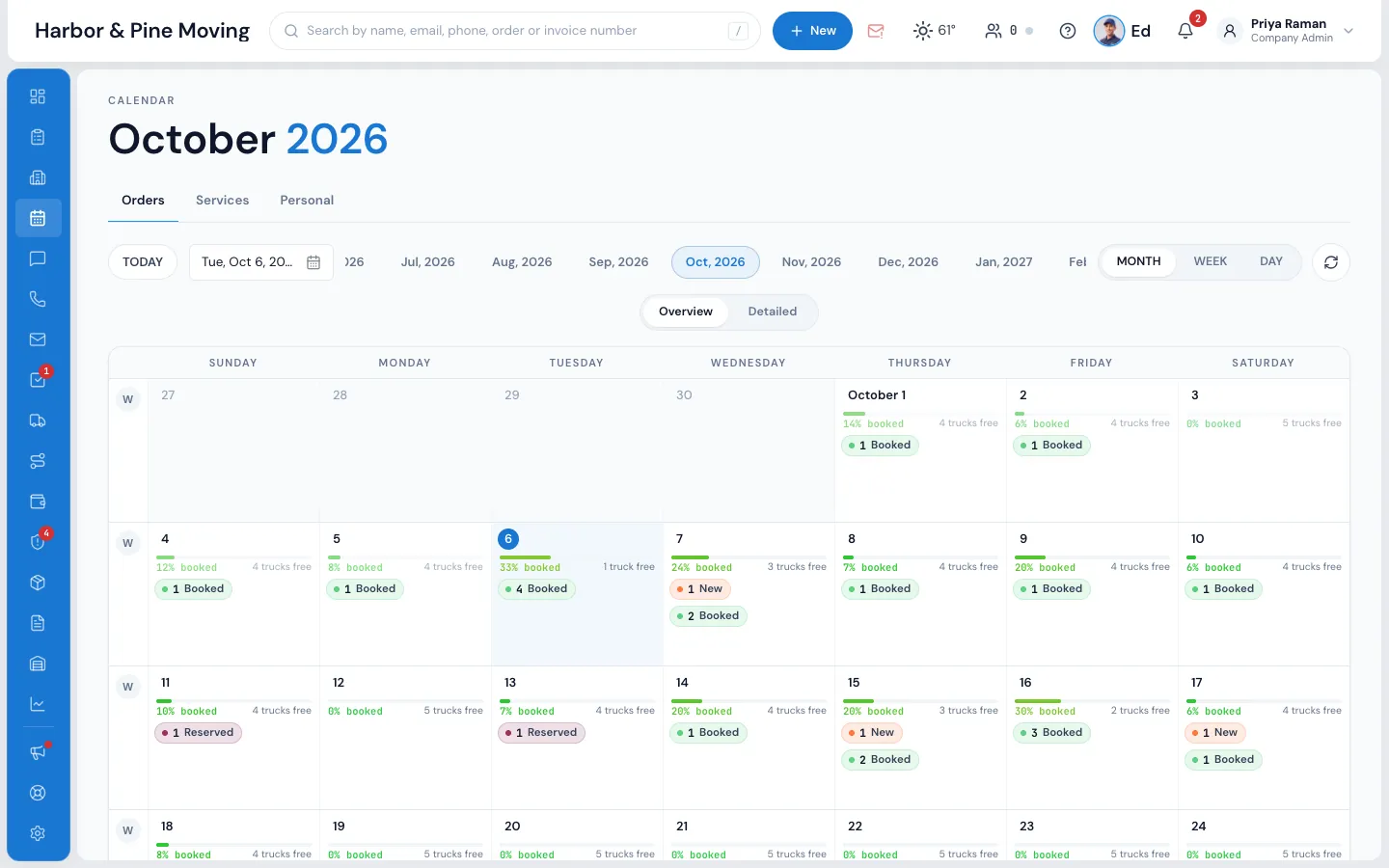
Task: Click the TODAY button
Action: (x=143, y=262)
